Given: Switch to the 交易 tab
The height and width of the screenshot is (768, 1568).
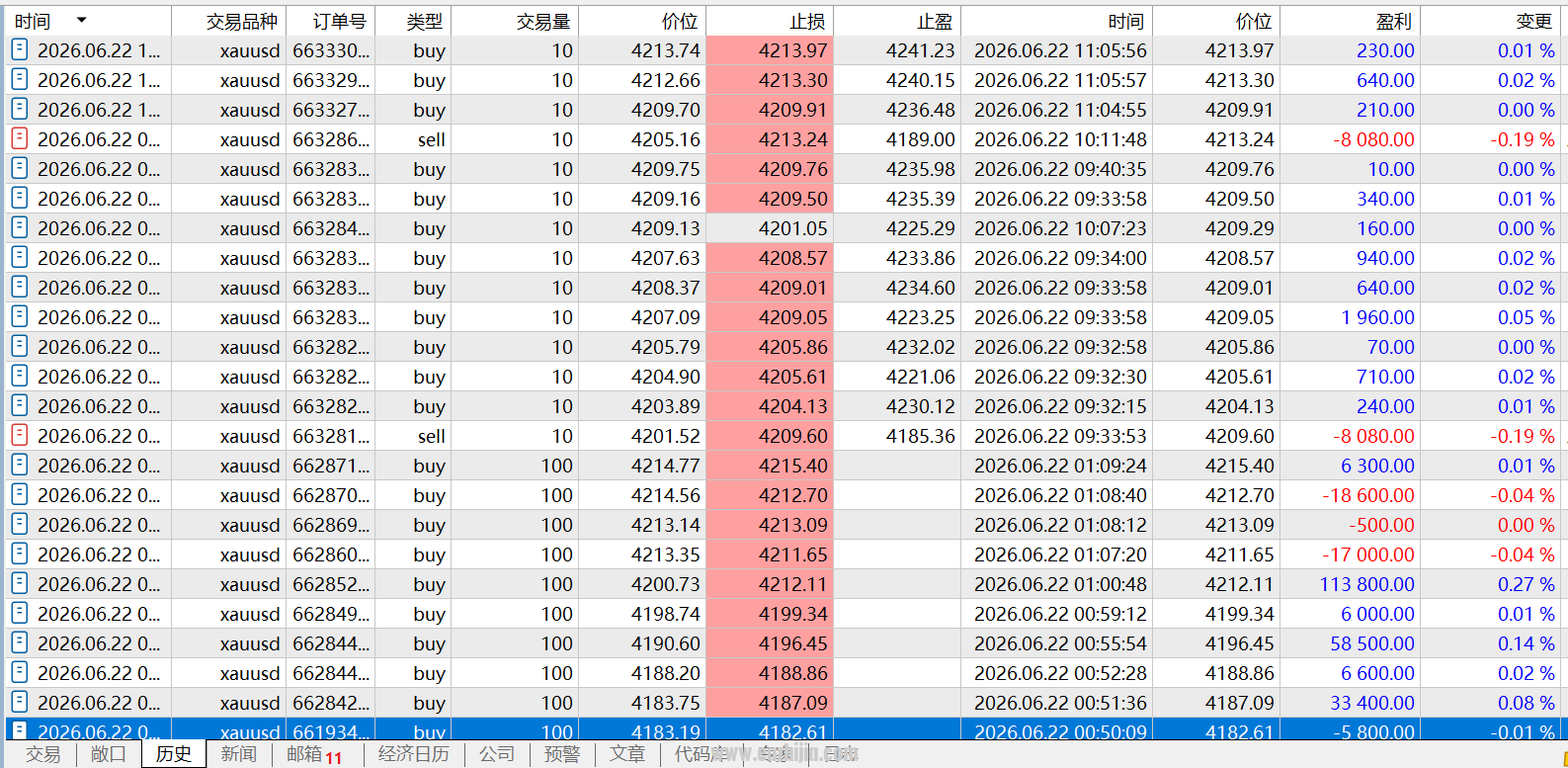Looking at the screenshot, I should point(42,754).
